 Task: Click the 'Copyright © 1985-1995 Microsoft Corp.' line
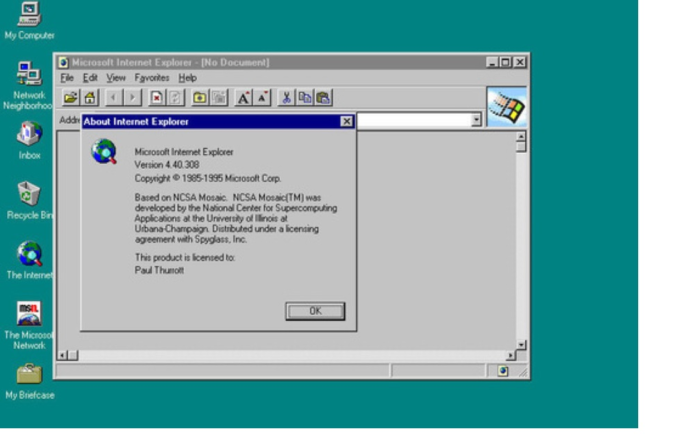click(208, 178)
